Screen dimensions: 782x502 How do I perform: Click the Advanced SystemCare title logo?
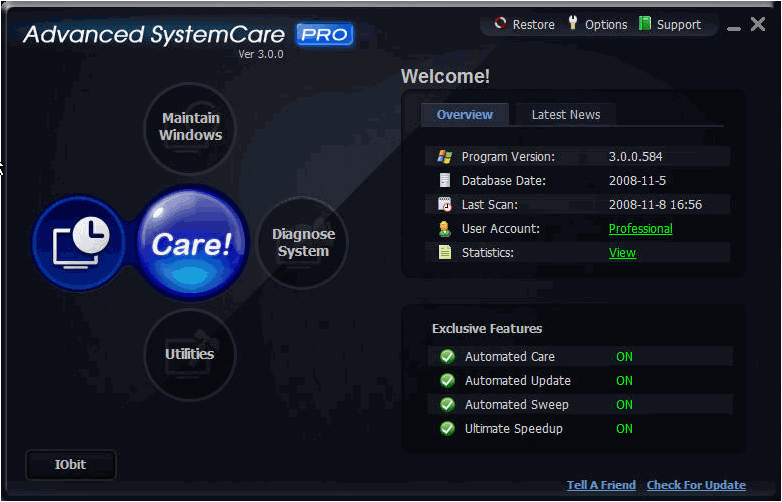(154, 35)
